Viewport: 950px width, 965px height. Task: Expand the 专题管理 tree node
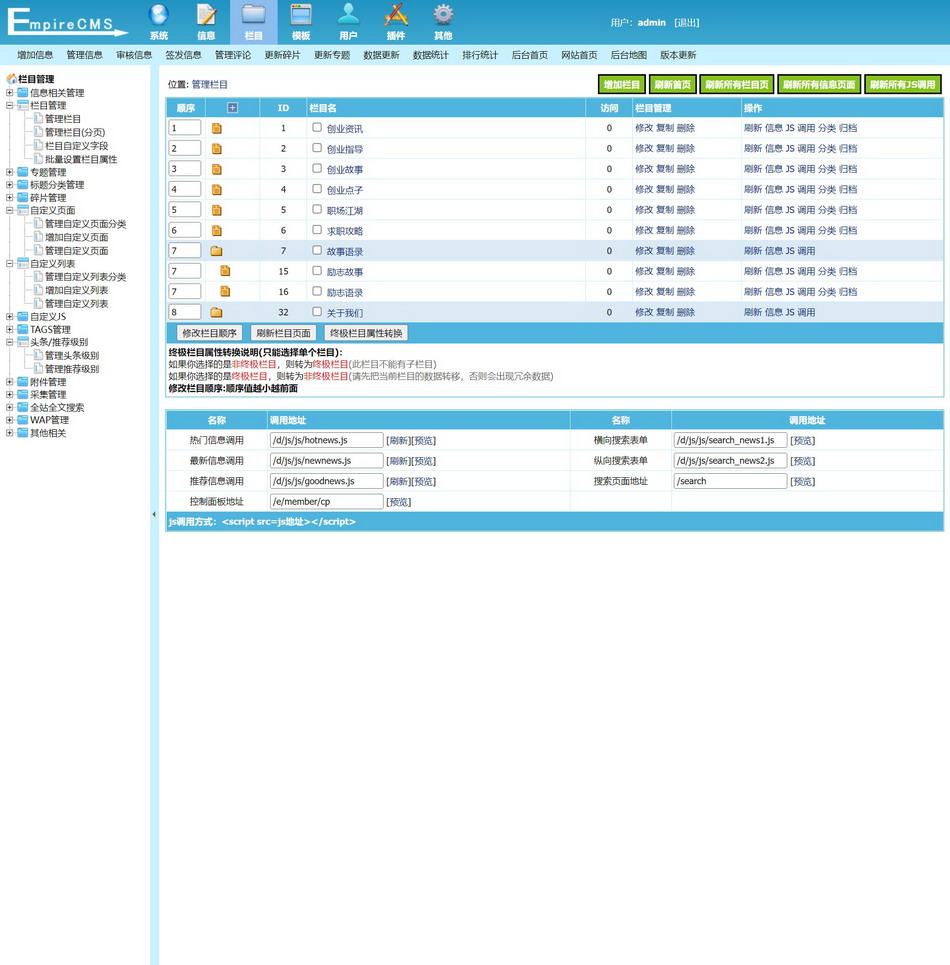[x=10, y=172]
